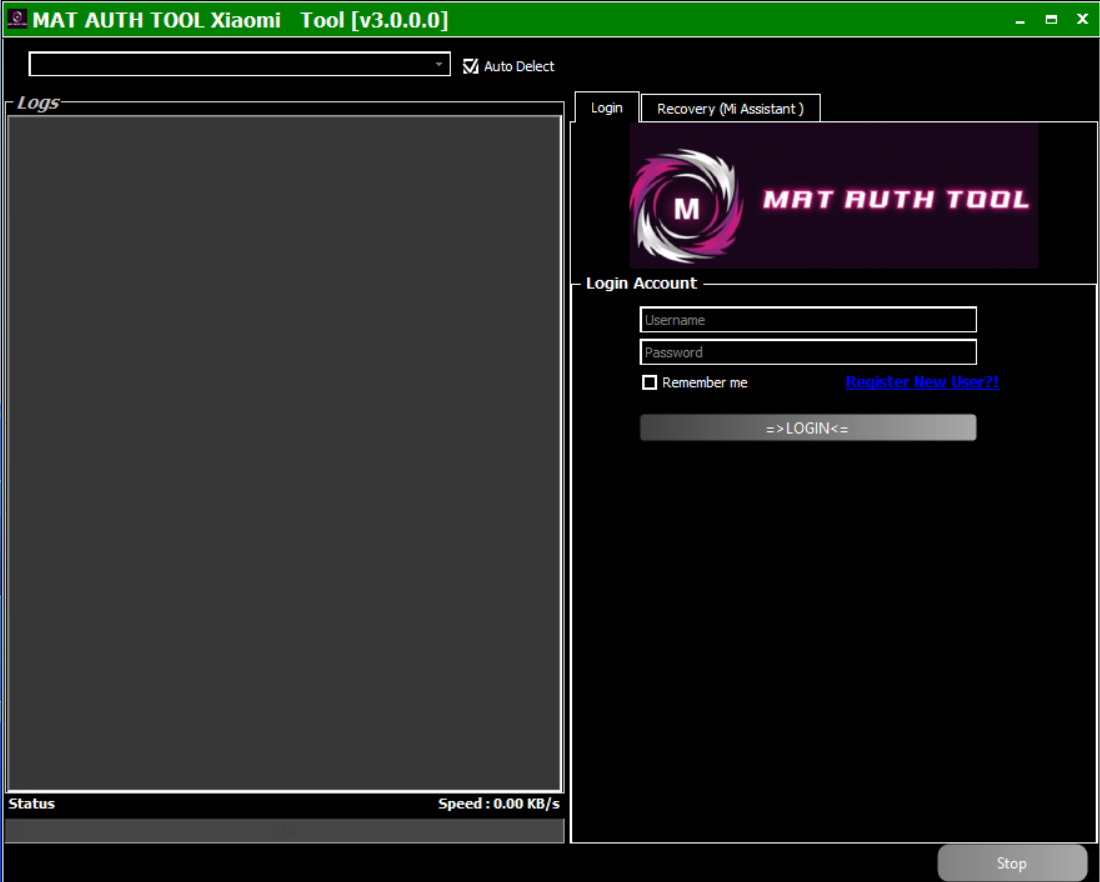Click the progress bar below Status
Image resolution: width=1100 pixels, height=882 pixels.
[285, 830]
